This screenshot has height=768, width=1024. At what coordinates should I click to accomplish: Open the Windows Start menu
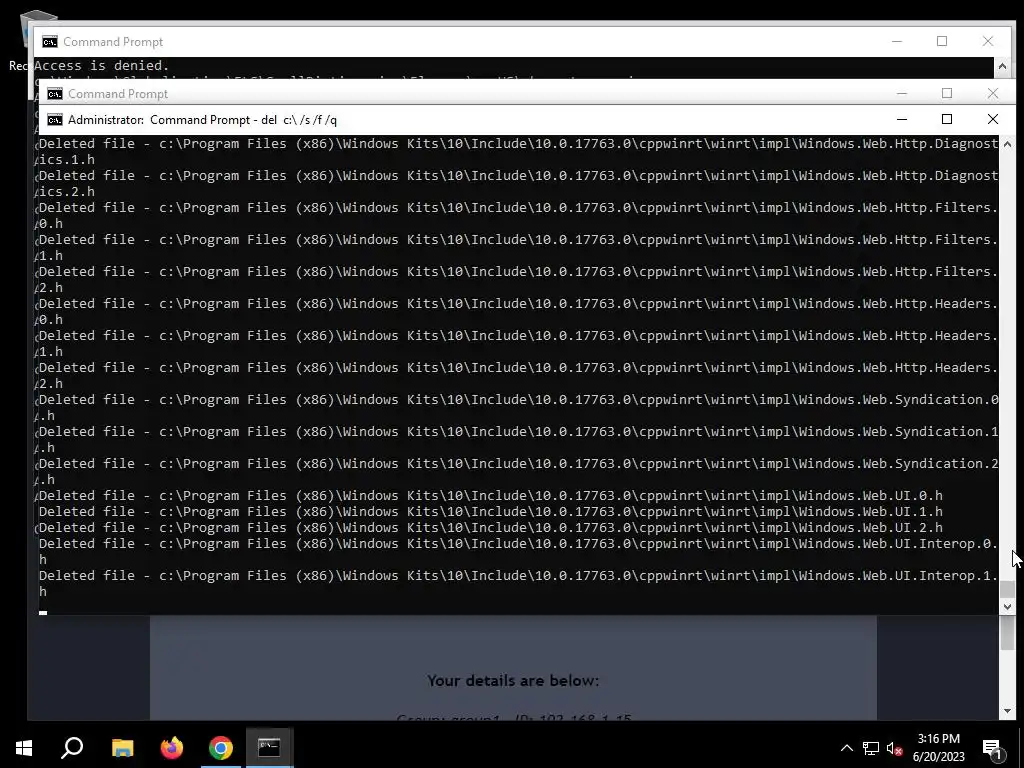24,747
